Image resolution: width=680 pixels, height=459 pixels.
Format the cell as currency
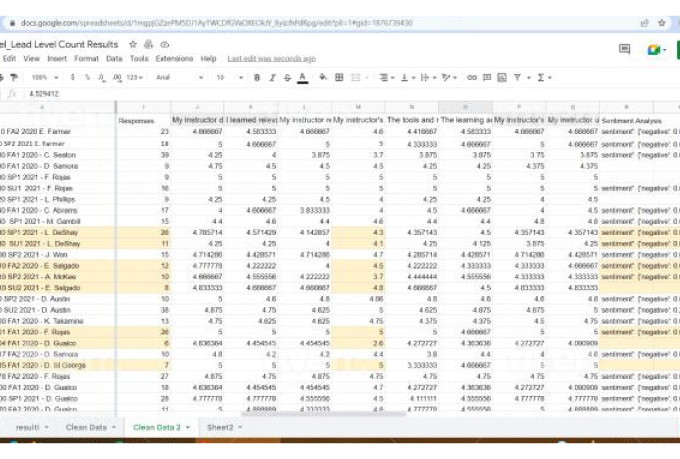coord(72,77)
